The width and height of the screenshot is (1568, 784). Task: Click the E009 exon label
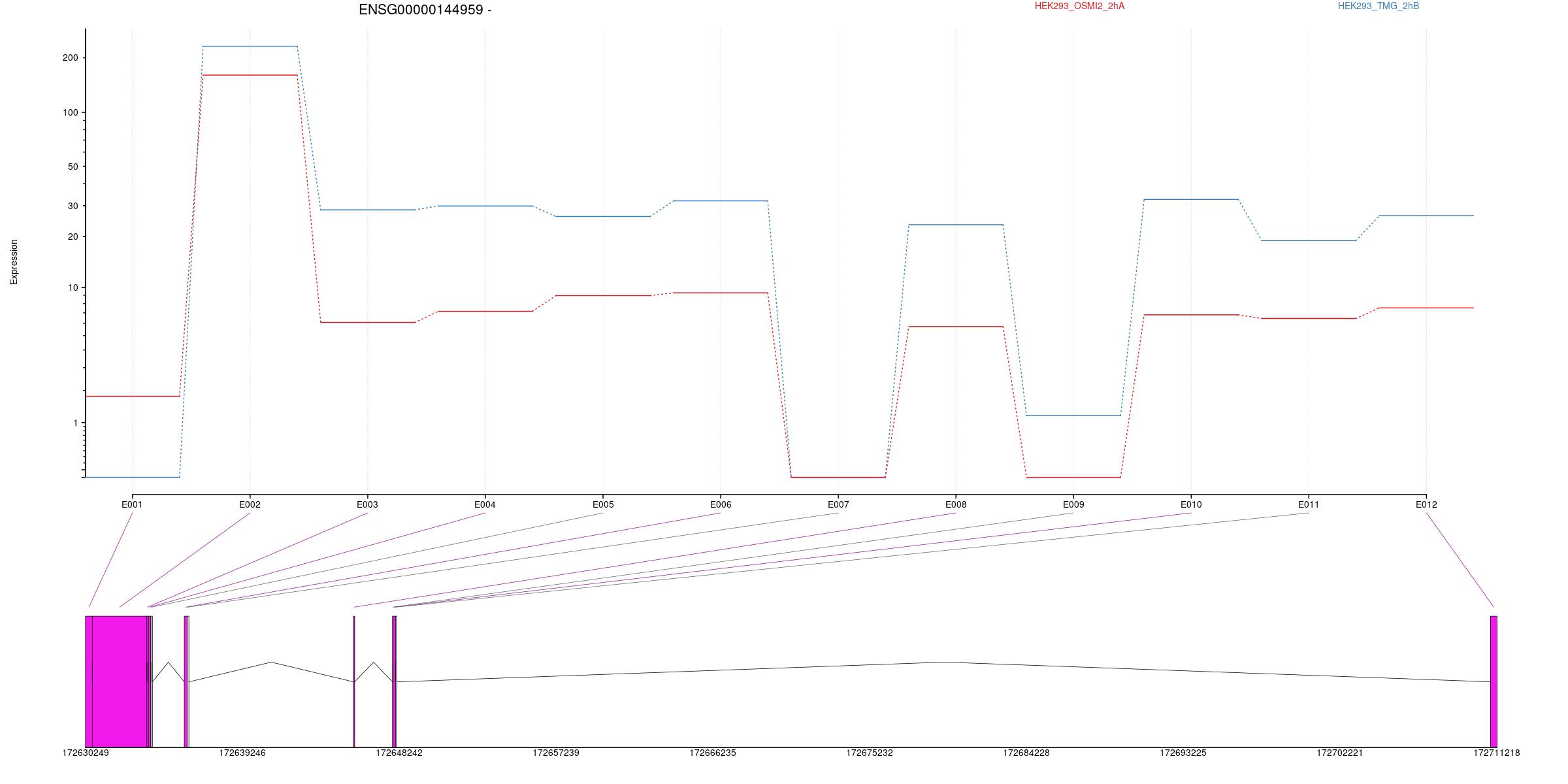(x=1073, y=504)
